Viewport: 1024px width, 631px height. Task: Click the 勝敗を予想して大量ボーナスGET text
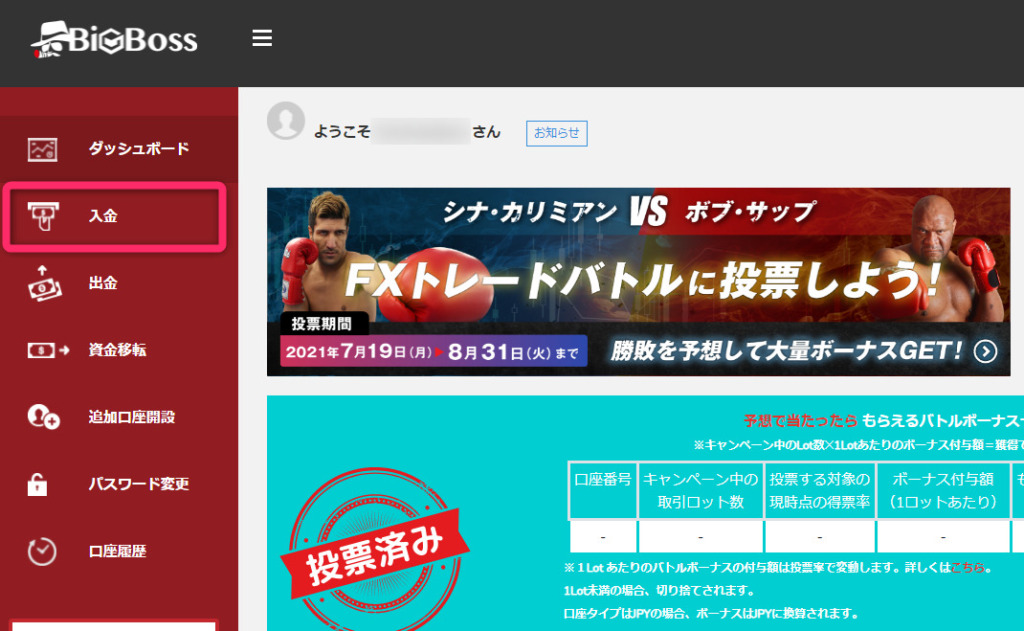coord(787,351)
